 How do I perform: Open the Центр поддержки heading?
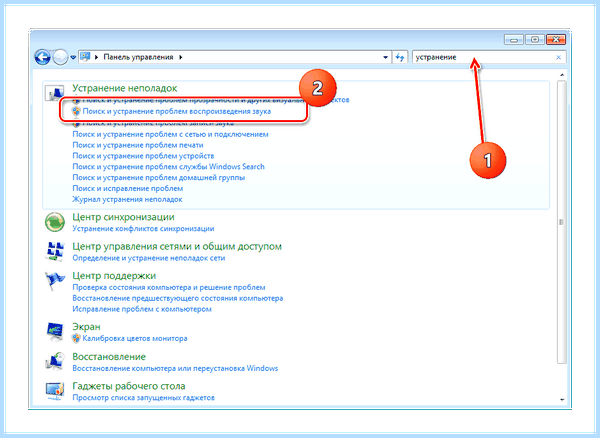point(114,276)
